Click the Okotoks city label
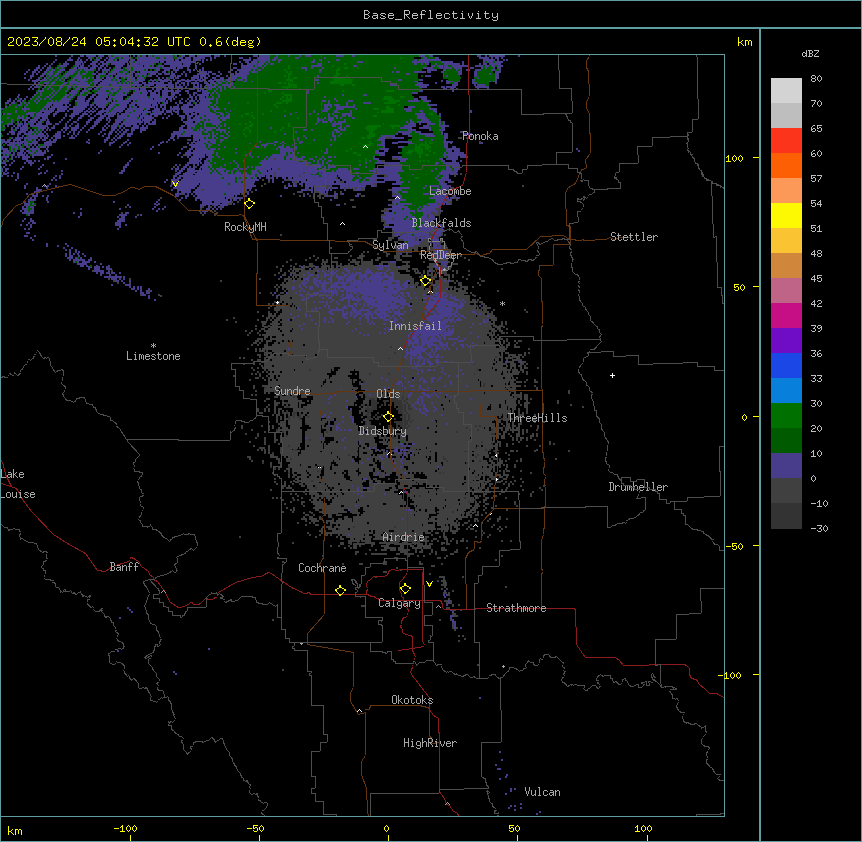The image size is (862, 842). click(412, 700)
